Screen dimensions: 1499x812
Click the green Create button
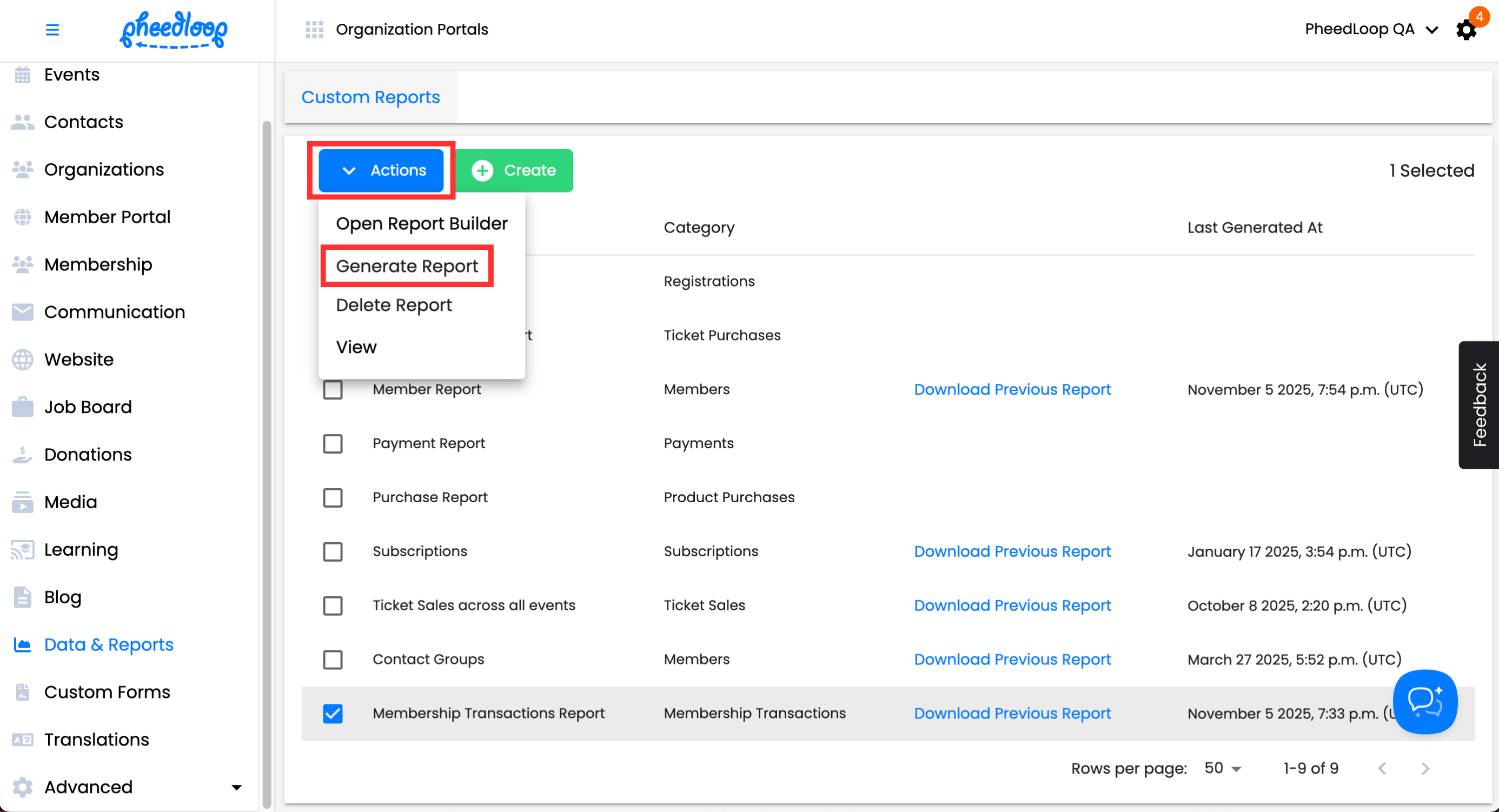click(x=514, y=170)
